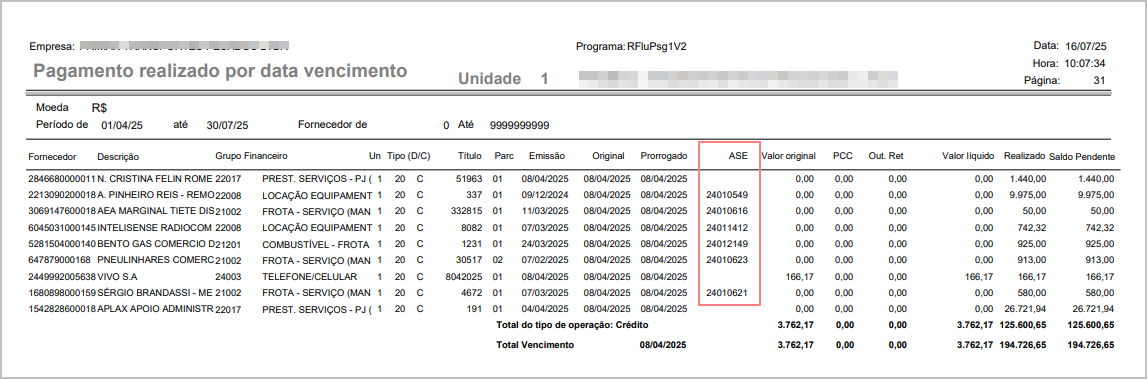Select the Total Vencimento label
This screenshot has width=1147, height=379.
[535, 345]
